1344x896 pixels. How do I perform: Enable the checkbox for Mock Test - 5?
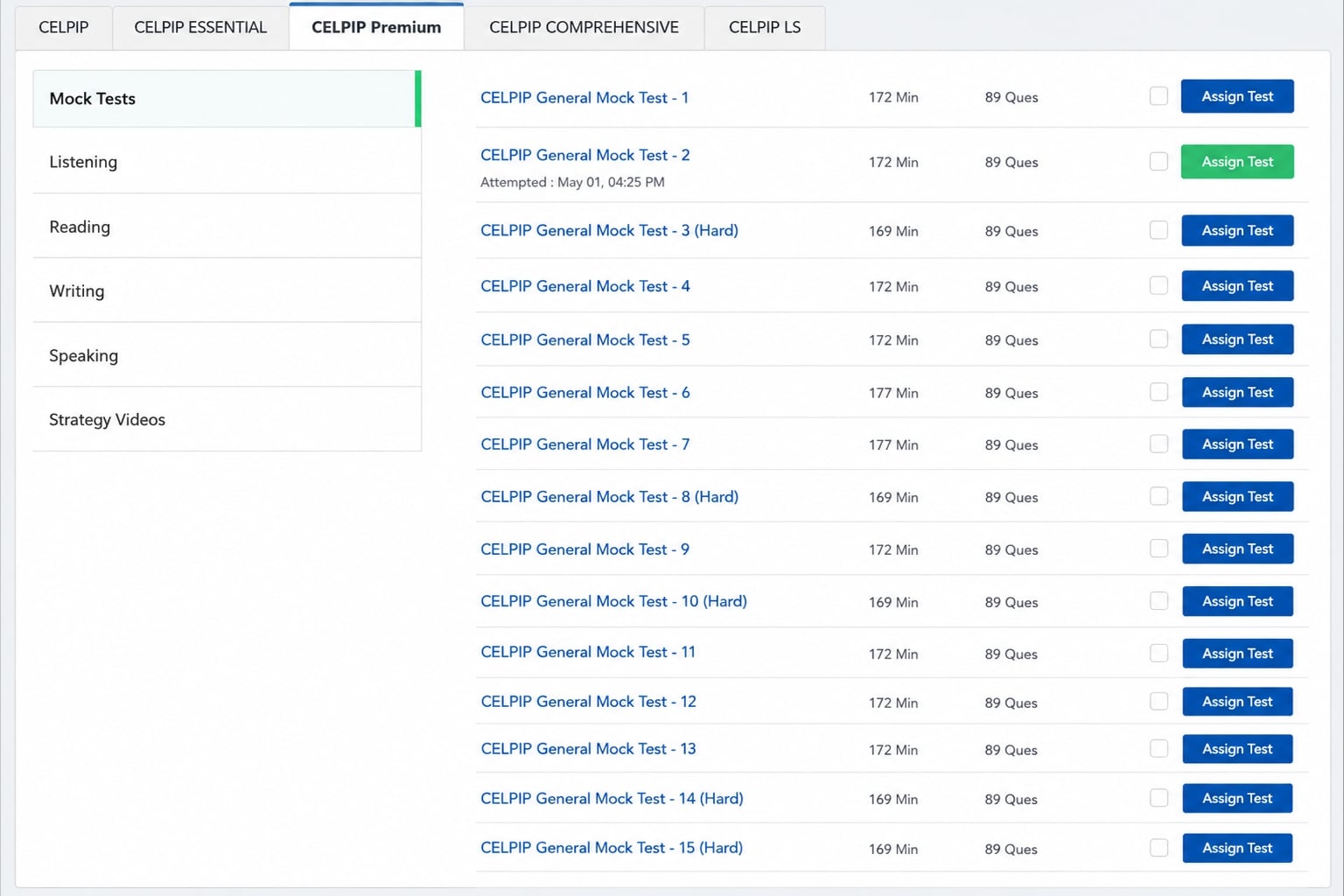coord(1158,339)
